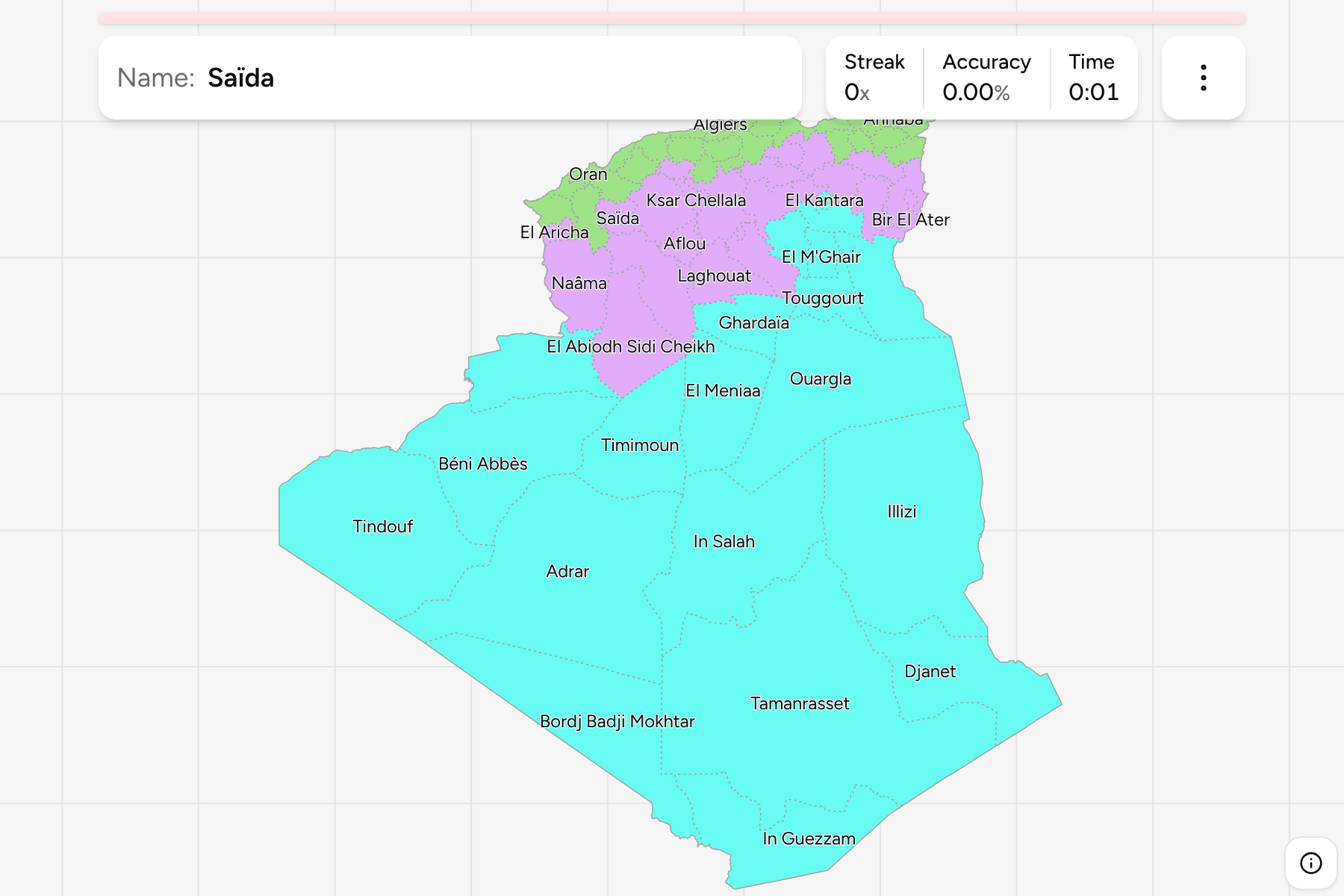Click the Adrar province label
Screen dimensions: 1344x896
point(567,571)
